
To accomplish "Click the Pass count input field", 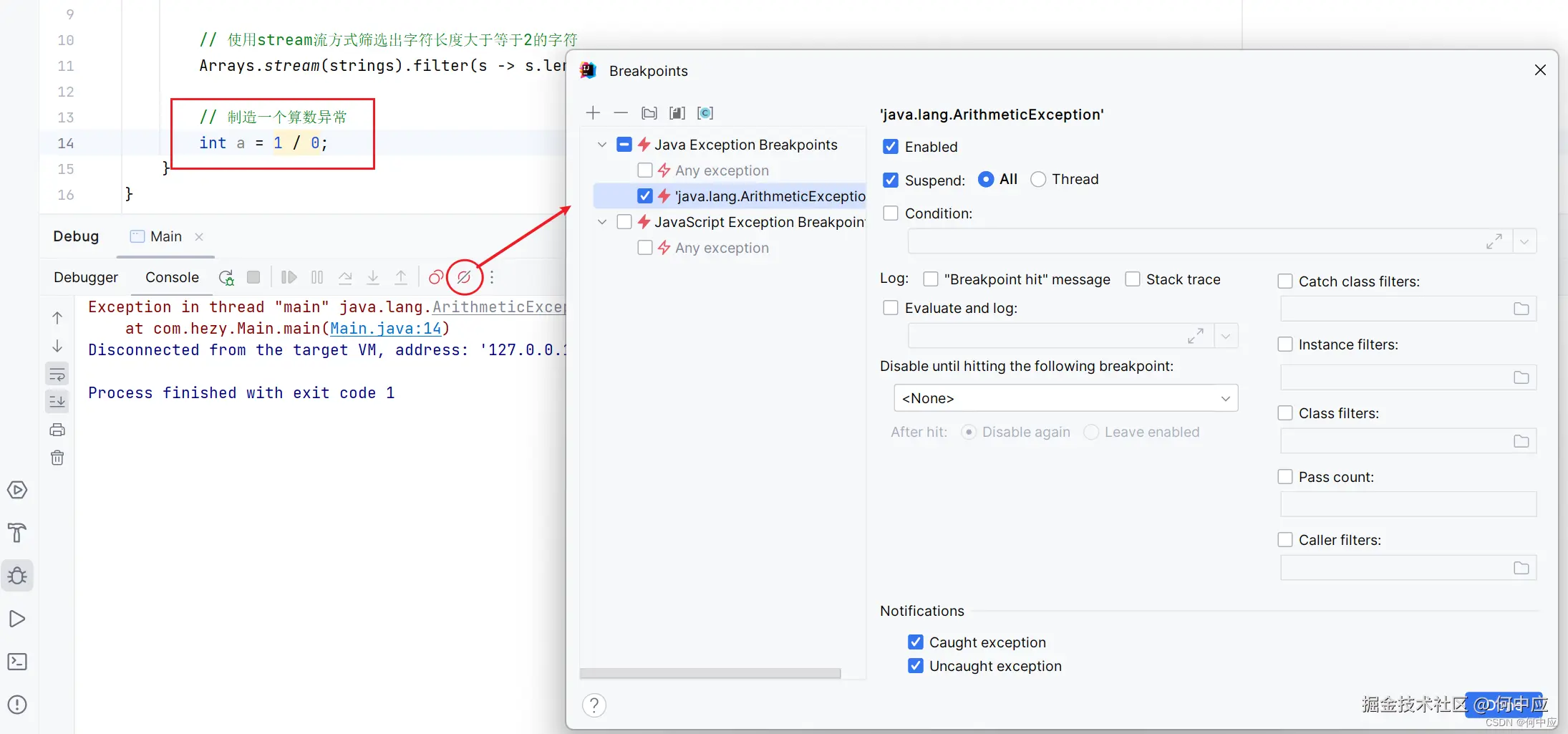I will (x=1408, y=504).
